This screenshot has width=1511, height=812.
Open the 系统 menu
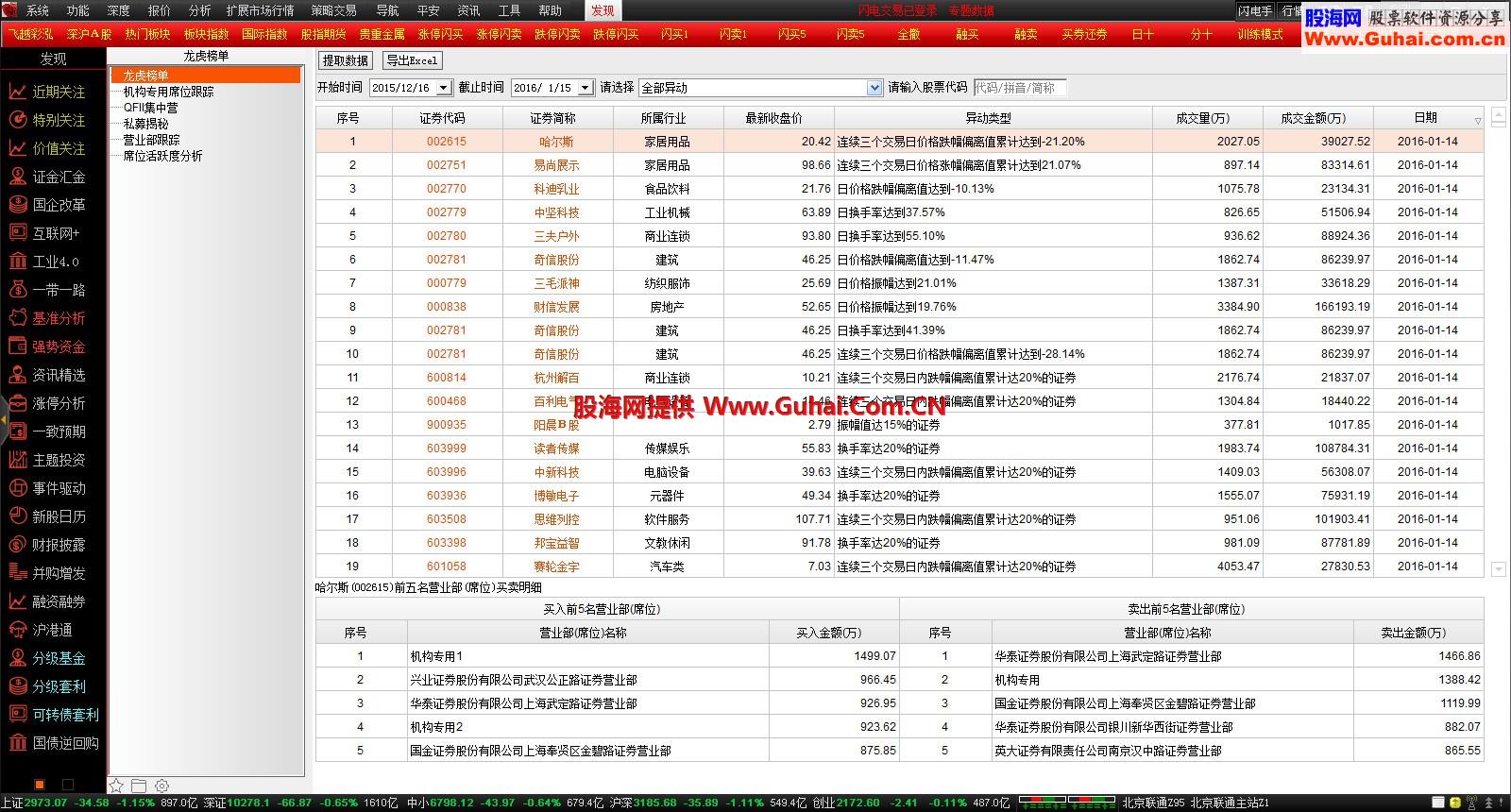[38, 10]
